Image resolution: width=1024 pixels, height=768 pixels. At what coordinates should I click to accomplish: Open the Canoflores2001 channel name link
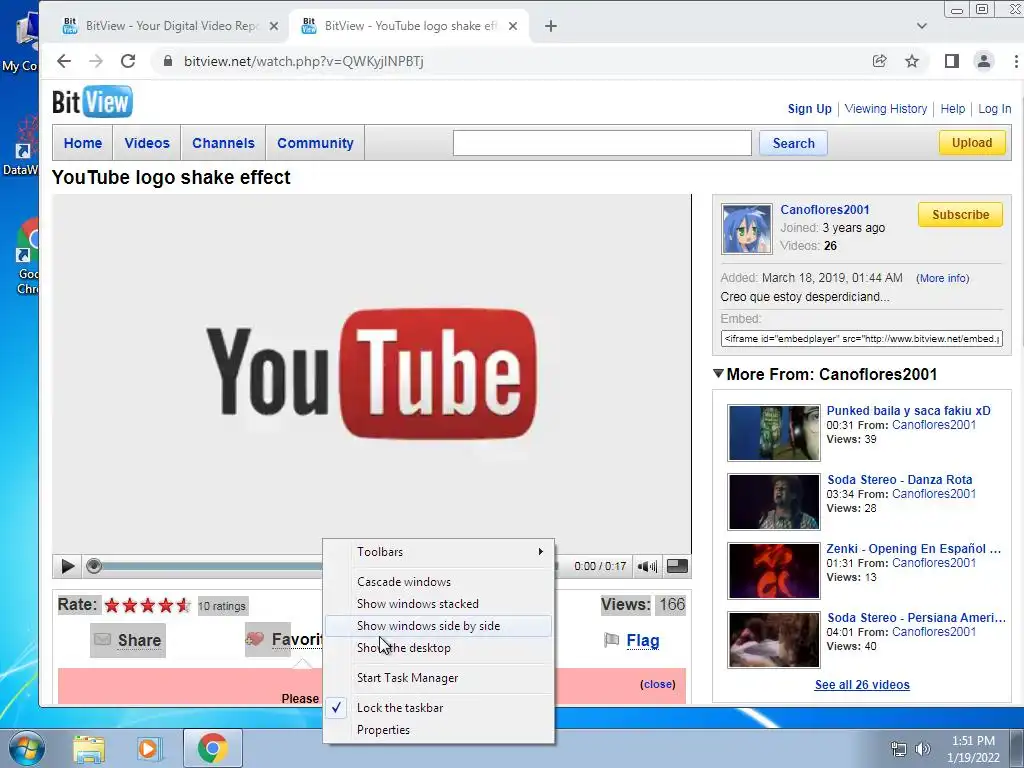click(825, 210)
